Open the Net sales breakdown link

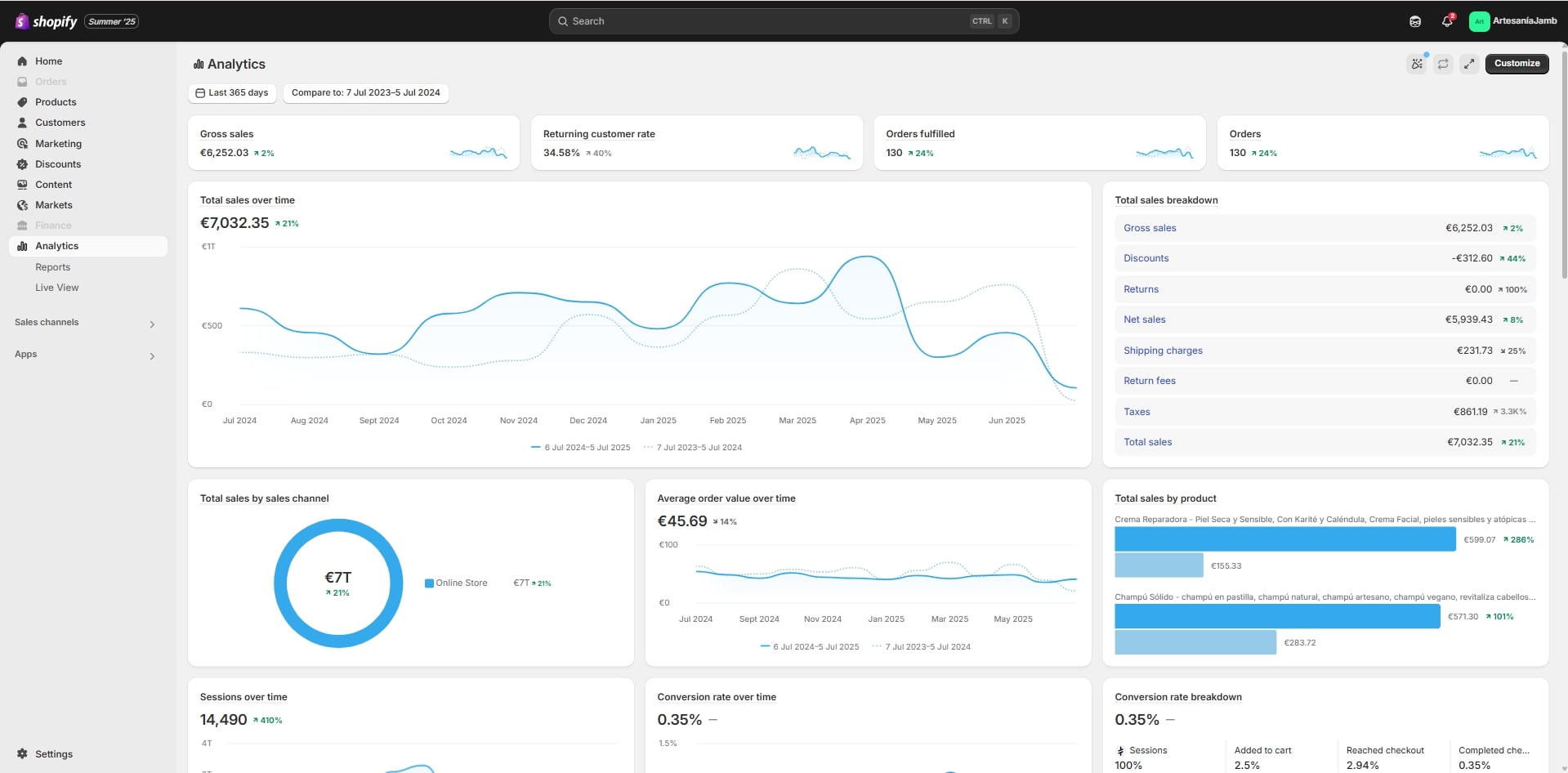(x=1144, y=319)
